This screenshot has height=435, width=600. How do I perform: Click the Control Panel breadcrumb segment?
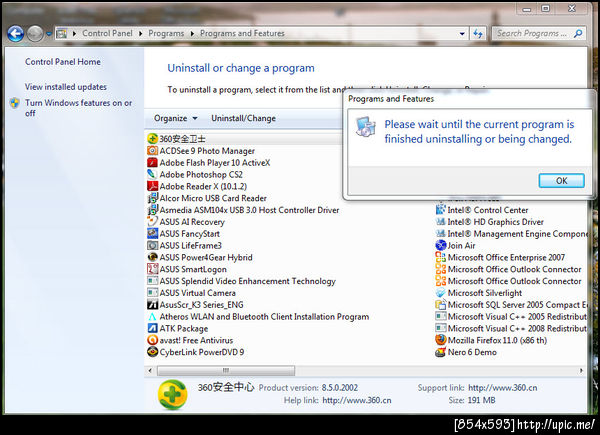(x=108, y=34)
